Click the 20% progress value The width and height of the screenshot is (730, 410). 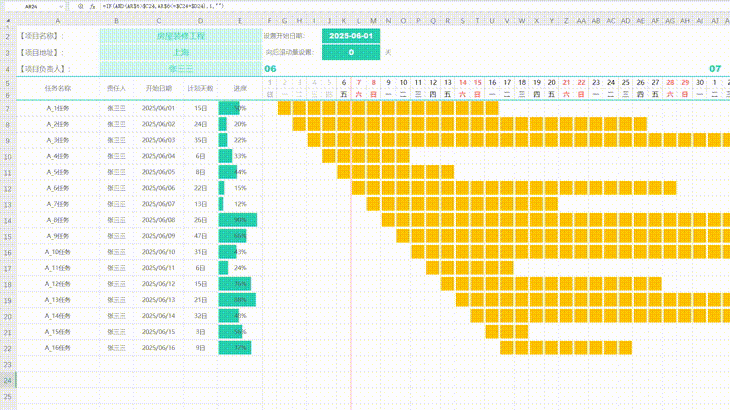pyautogui.click(x=240, y=124)
